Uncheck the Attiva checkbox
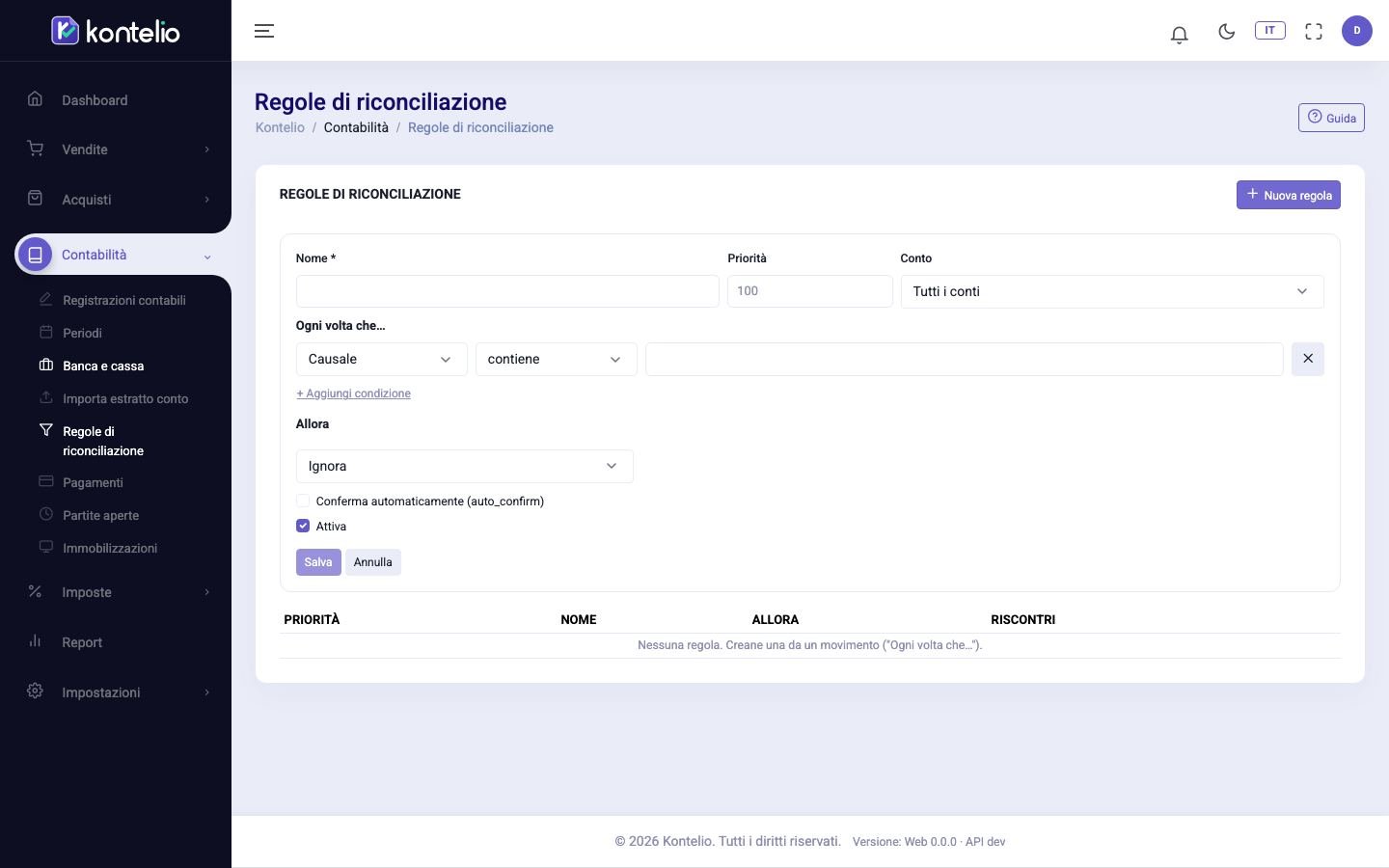 303,526
